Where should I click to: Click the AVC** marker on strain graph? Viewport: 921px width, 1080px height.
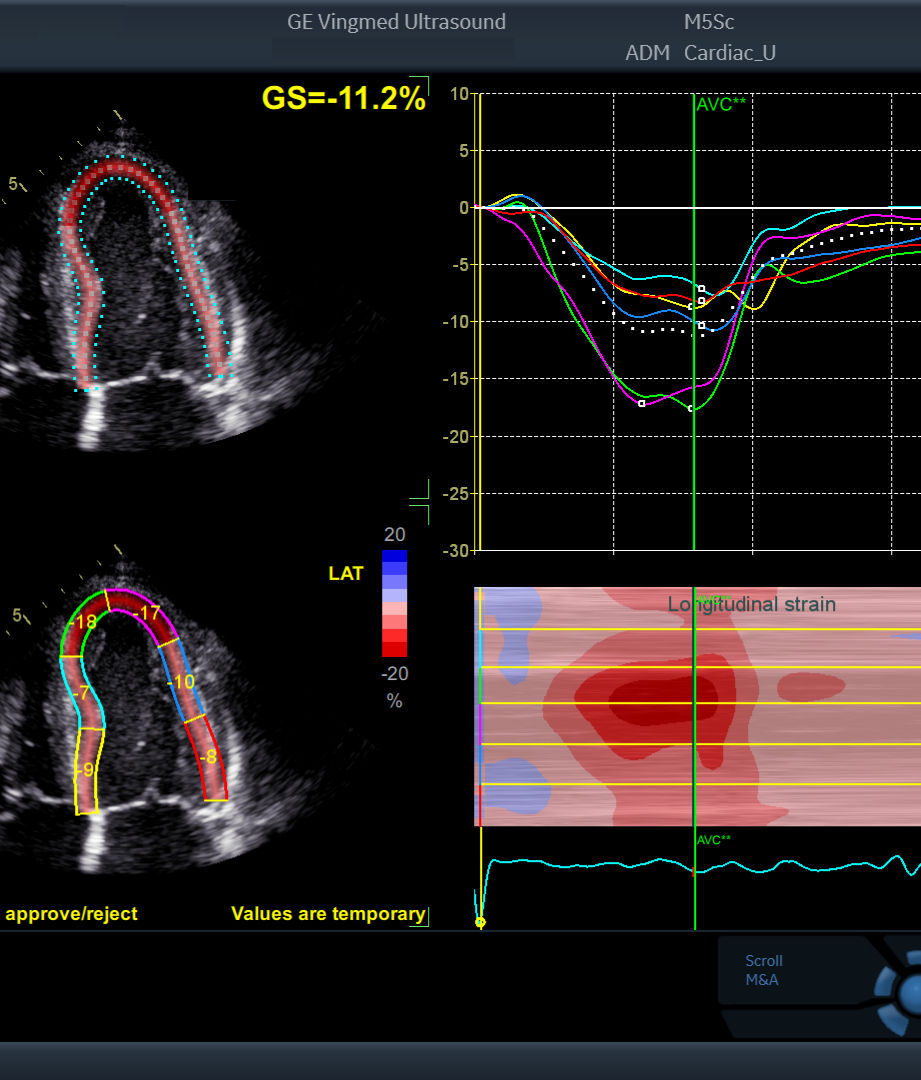(x=721, y=104)
